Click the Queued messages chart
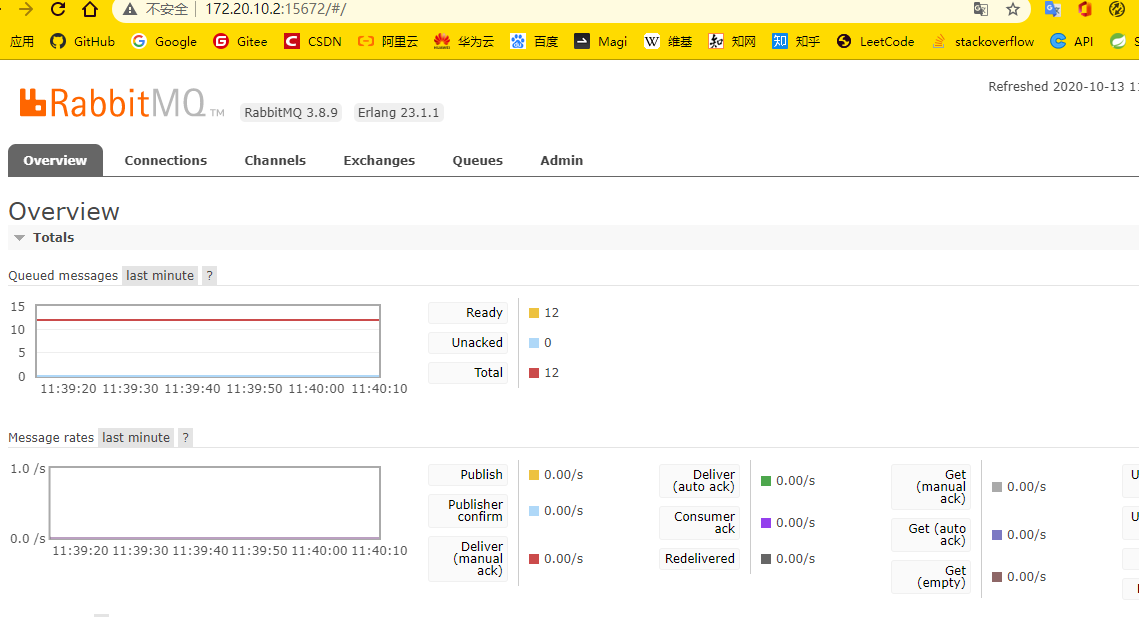The width and height of the screenshot is (1139, 617). [208, 341]
